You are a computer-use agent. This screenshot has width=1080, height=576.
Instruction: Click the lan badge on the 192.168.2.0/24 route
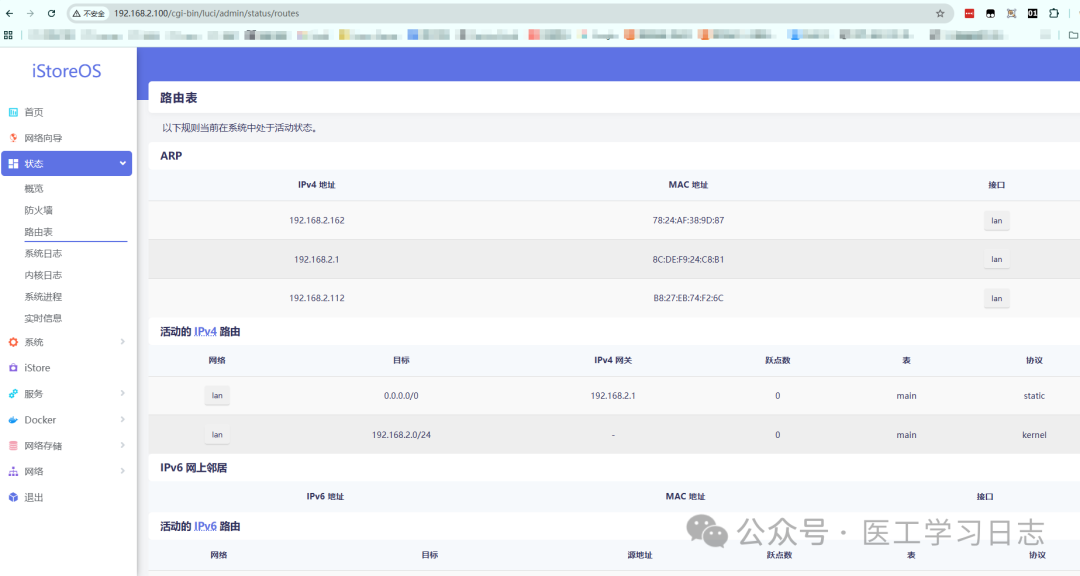[x=217, y=435]
